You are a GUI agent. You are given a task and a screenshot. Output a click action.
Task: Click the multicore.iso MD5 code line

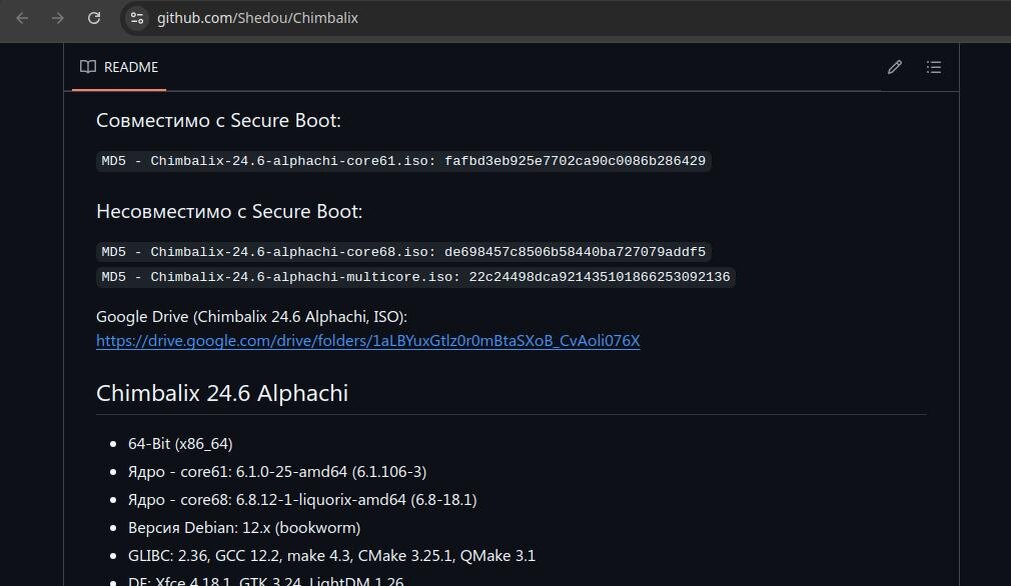pyautogui.click(x=416, y=277)
